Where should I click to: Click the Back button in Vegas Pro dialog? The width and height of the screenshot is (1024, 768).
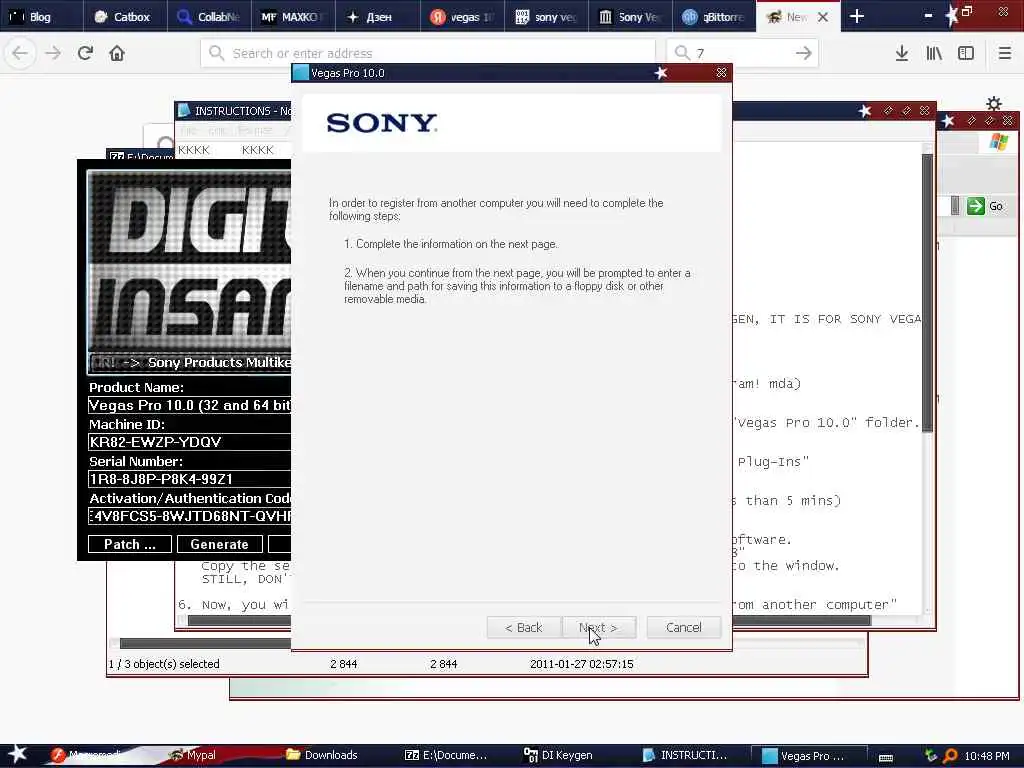[524, 628]
